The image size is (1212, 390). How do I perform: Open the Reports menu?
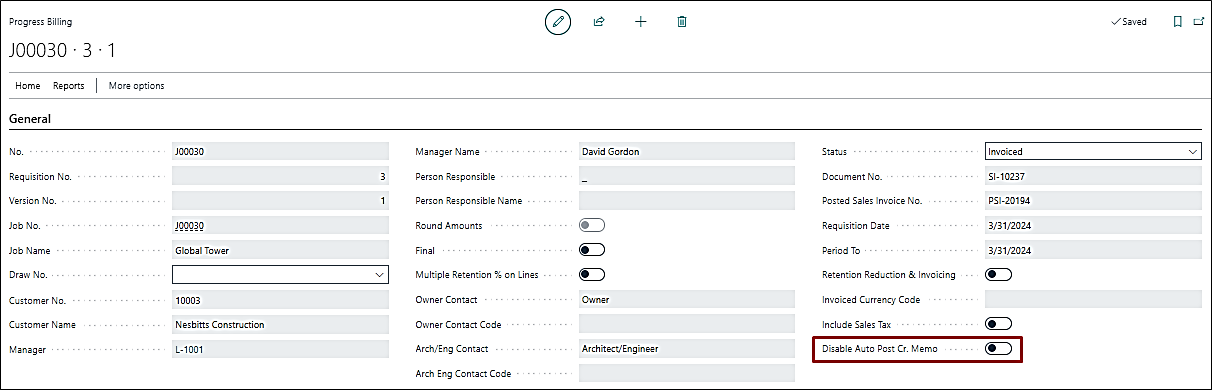[69, 86]
